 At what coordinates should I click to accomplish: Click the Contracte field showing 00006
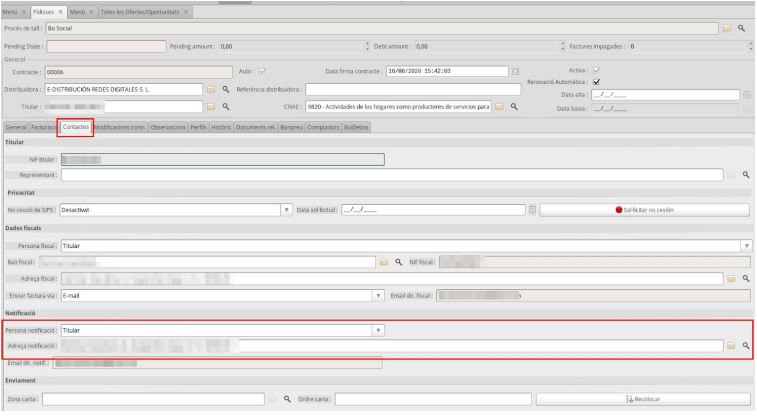(x=139, y=72)
